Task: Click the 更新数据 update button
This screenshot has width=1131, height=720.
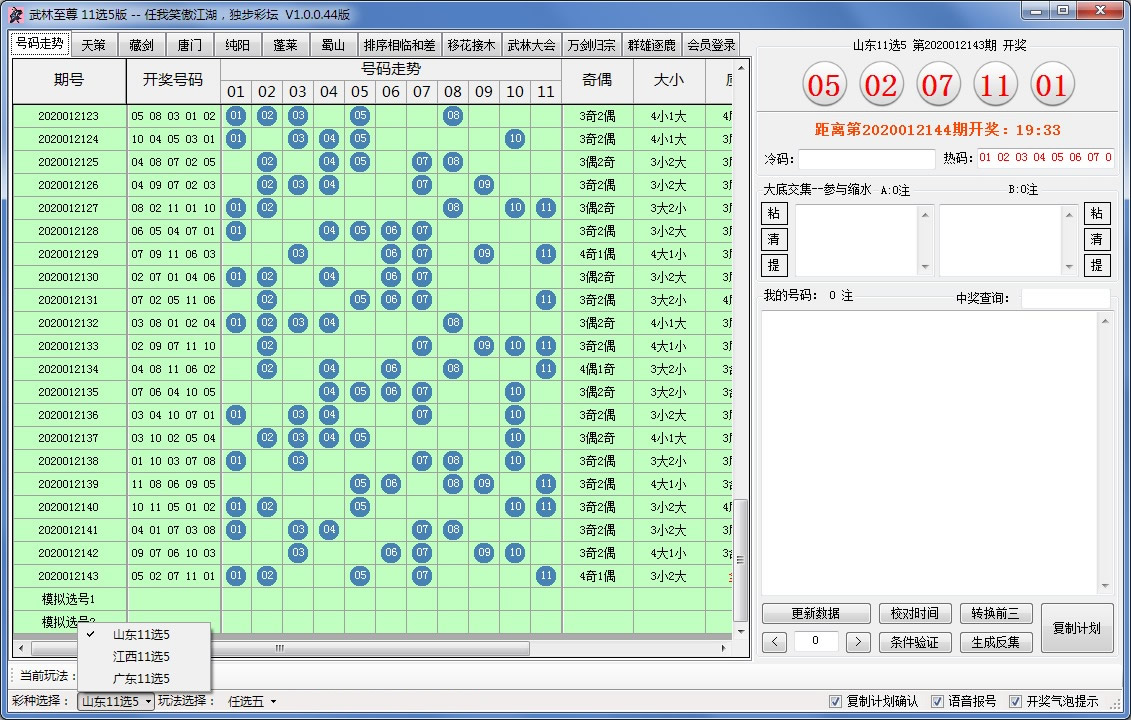Action: 814,614
